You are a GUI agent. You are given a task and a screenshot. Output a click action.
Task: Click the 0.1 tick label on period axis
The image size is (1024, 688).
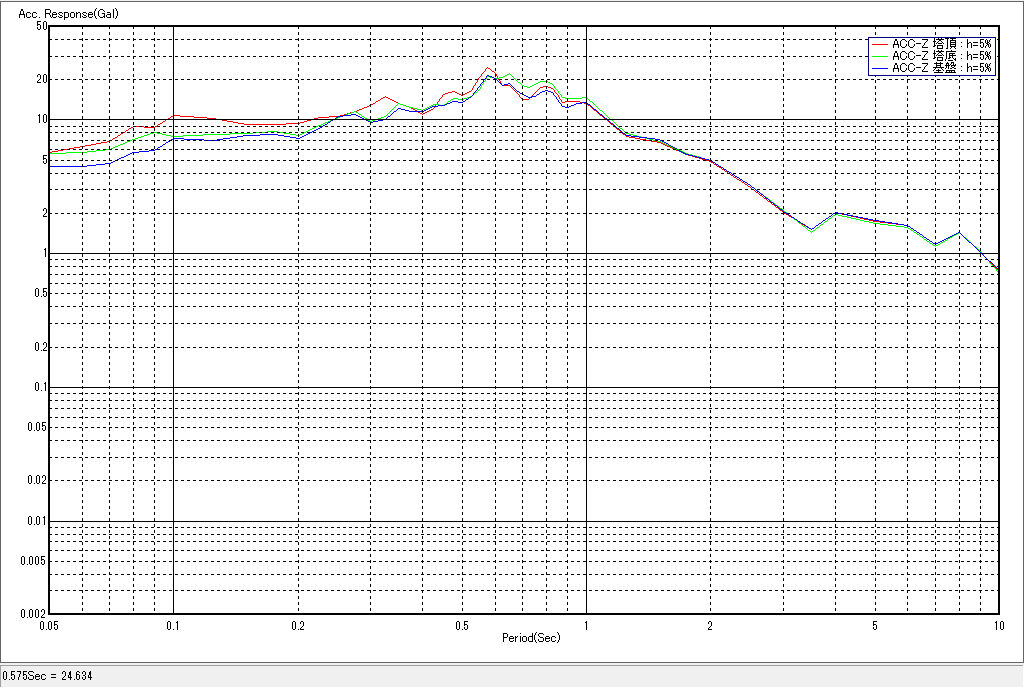(x=173, y=626)
